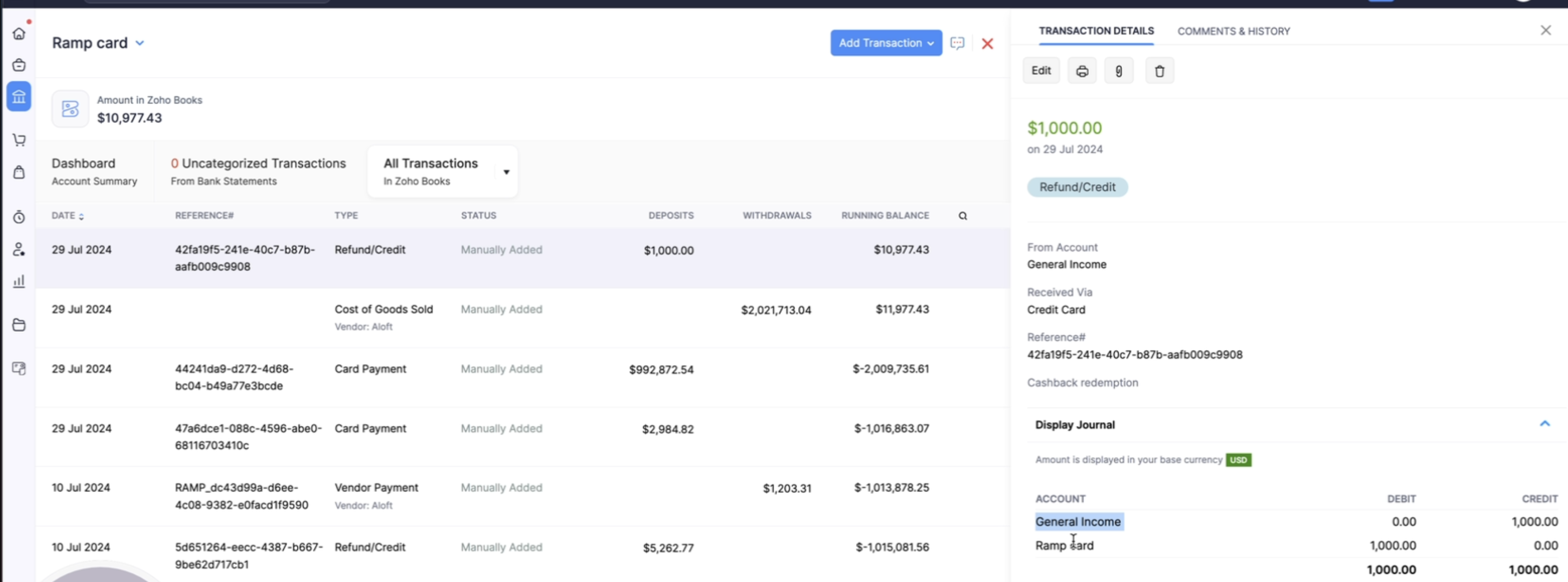Click Credit Card under Received Via

click(x=1055, y=309)
